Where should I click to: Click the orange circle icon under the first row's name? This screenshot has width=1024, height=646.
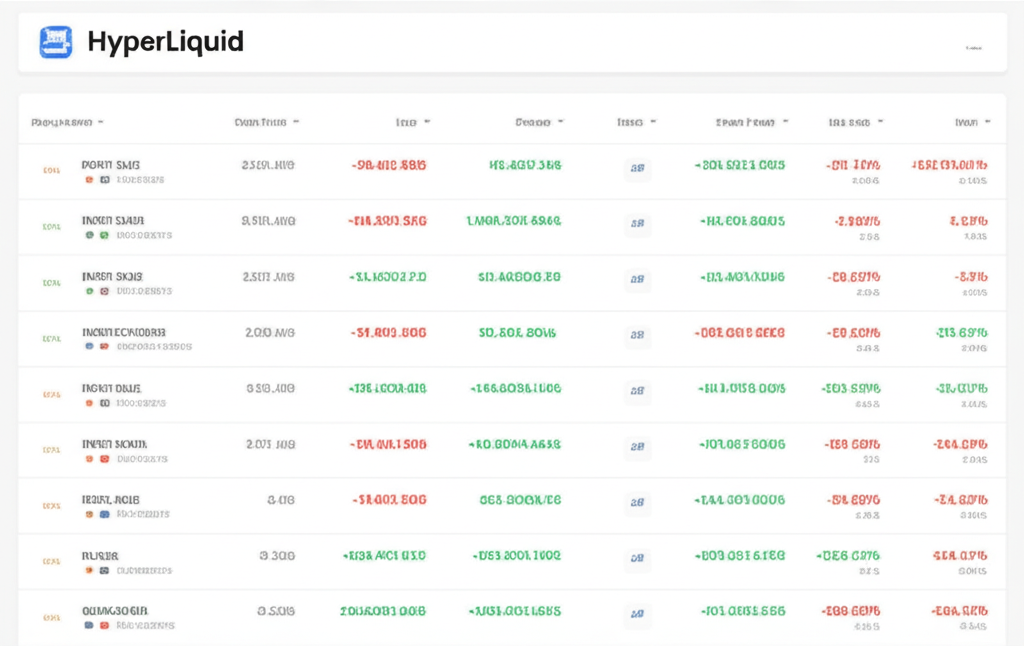[x=89, y=180]
